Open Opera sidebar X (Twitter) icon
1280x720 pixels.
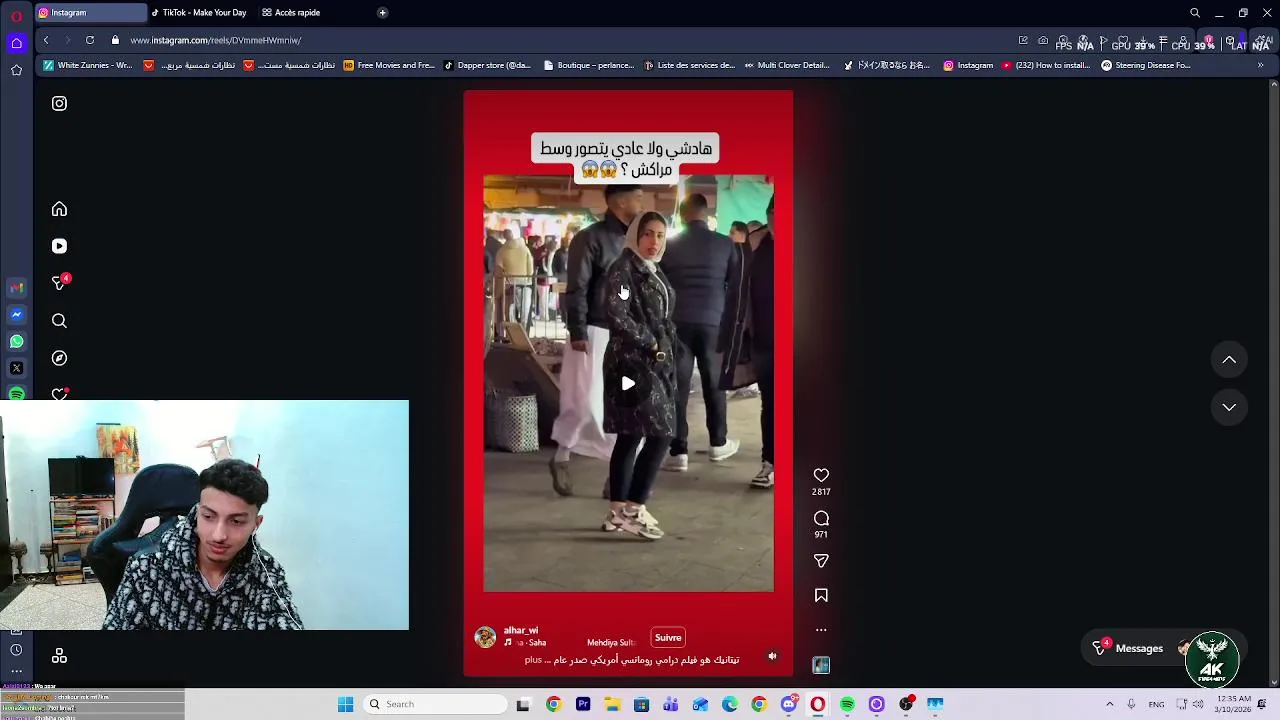(16, 368)
